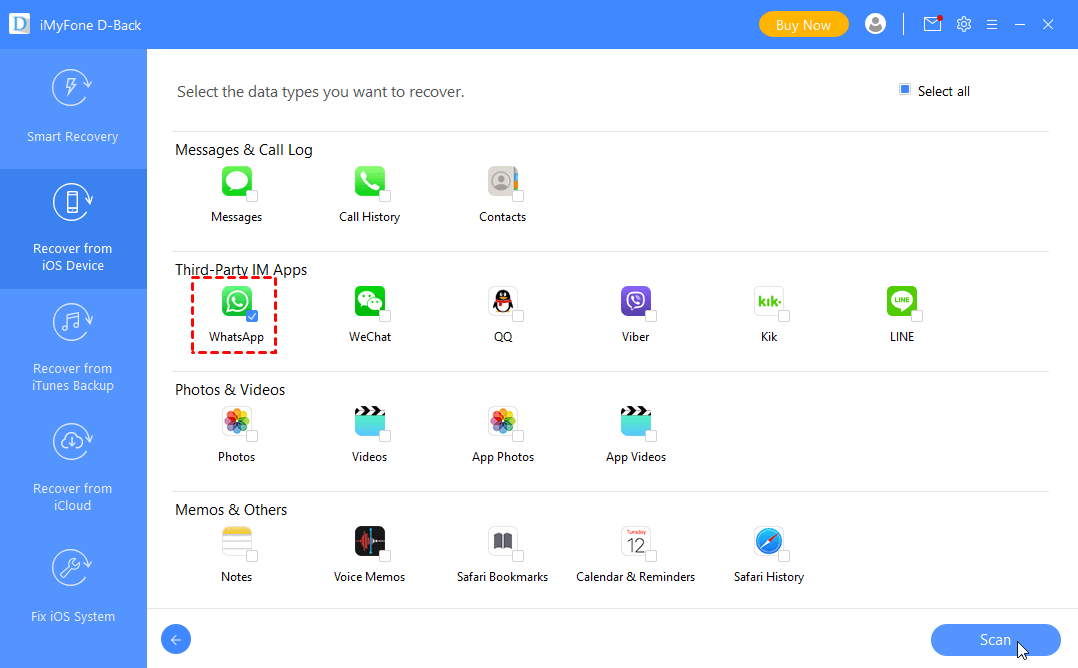Switch to Smart Recovery mode
1078x668 pixels.
coord(73,107)
